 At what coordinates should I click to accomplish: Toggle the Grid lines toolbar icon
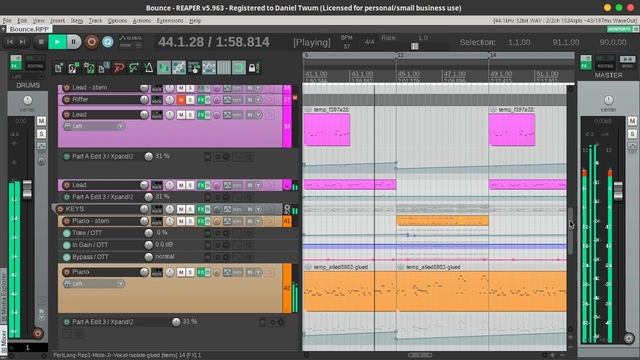(224, 68)
